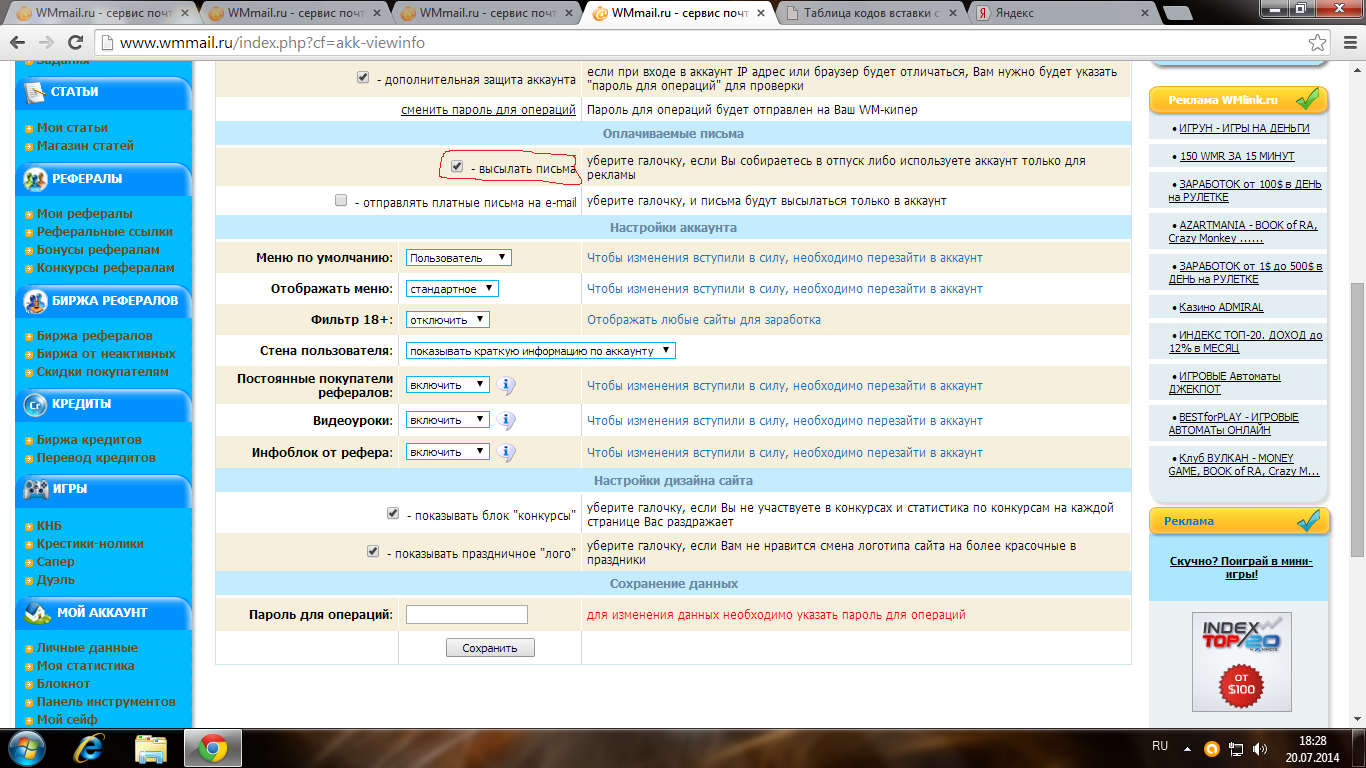1366x768 pixels.
Task: Bookmark page with the star icon
Action: (1319, 43)
